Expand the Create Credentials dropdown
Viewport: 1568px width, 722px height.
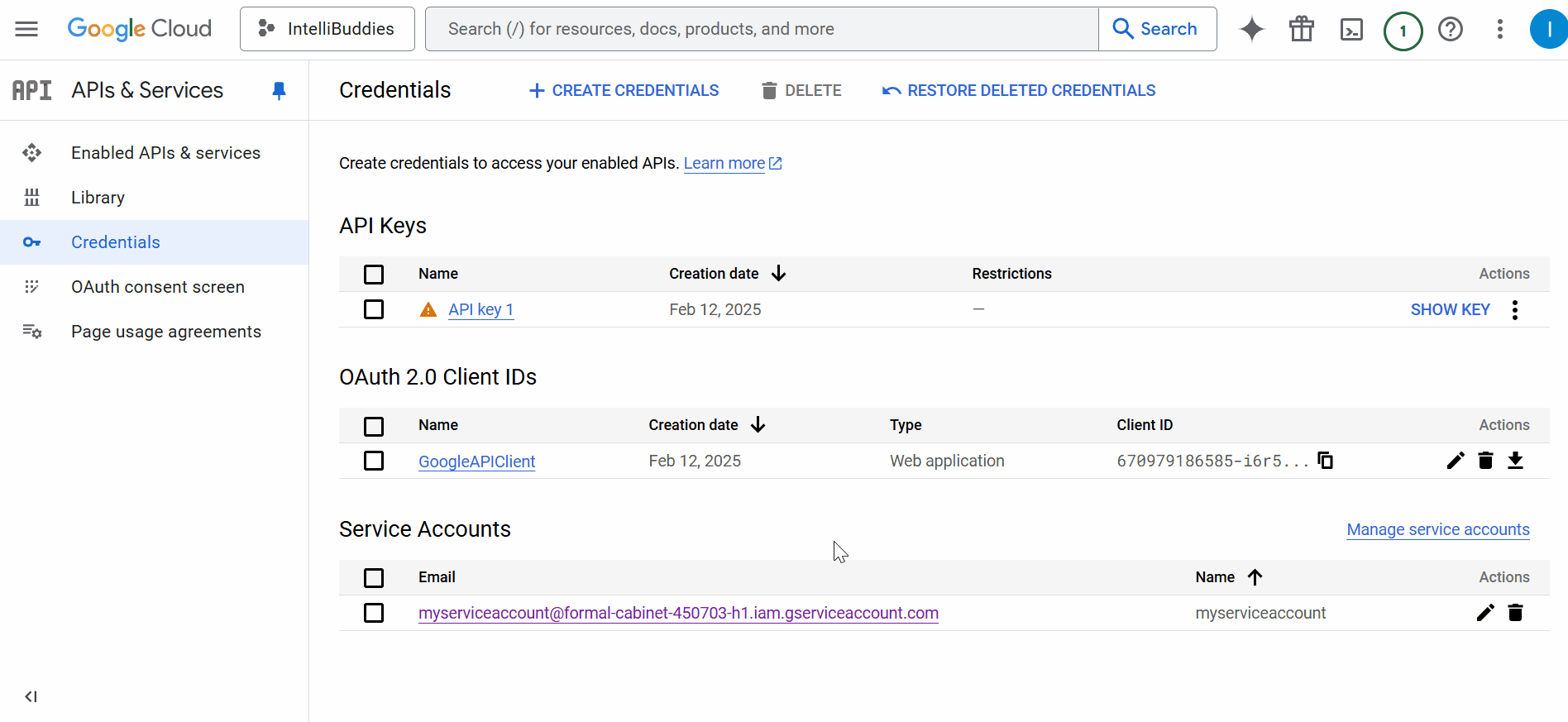point(624,90)
